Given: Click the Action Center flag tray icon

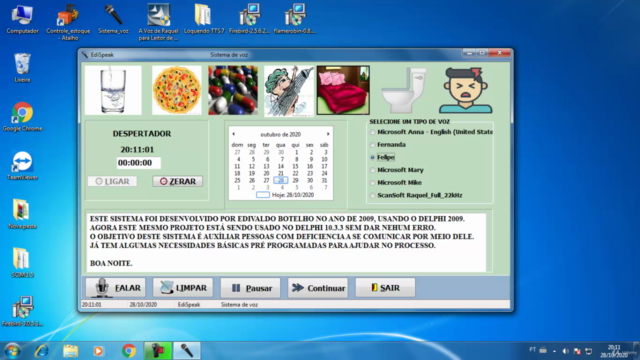Looking at the screenshot, I should click(x=577, y=351).
